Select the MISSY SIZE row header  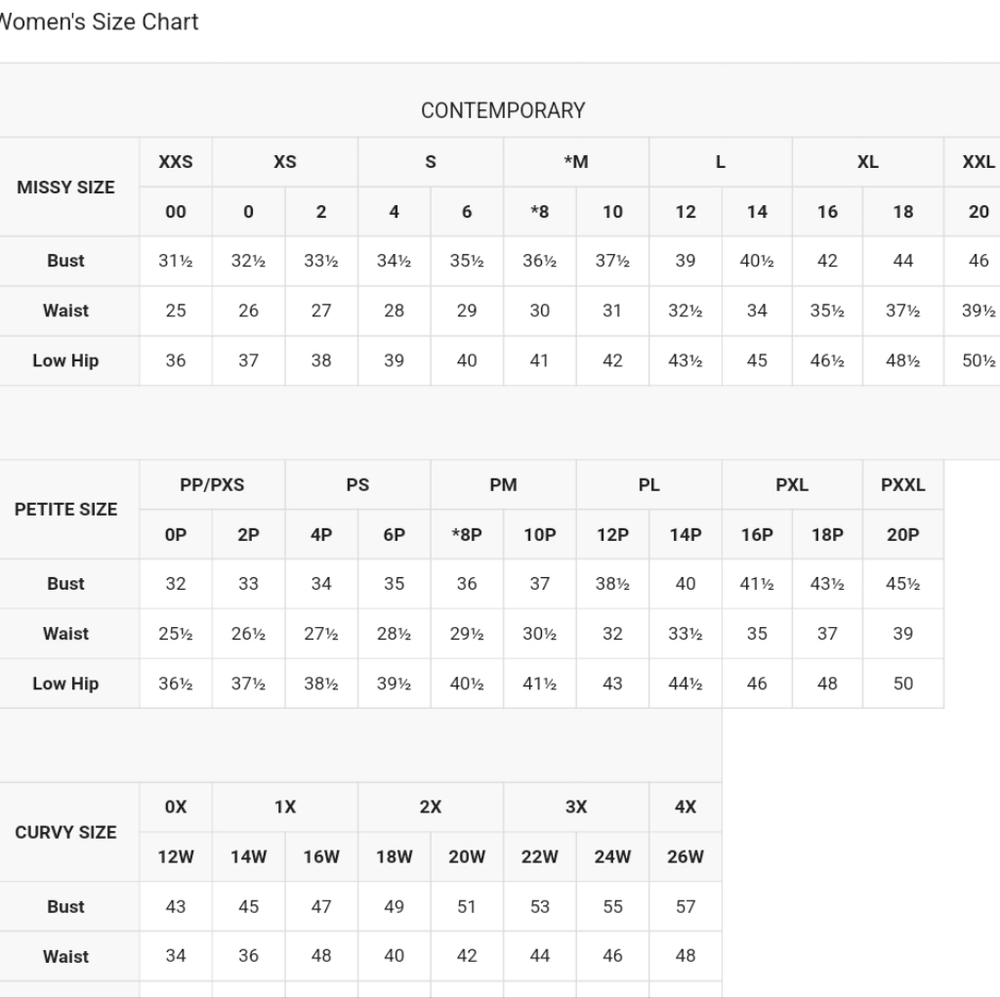(x=66, y=187)
